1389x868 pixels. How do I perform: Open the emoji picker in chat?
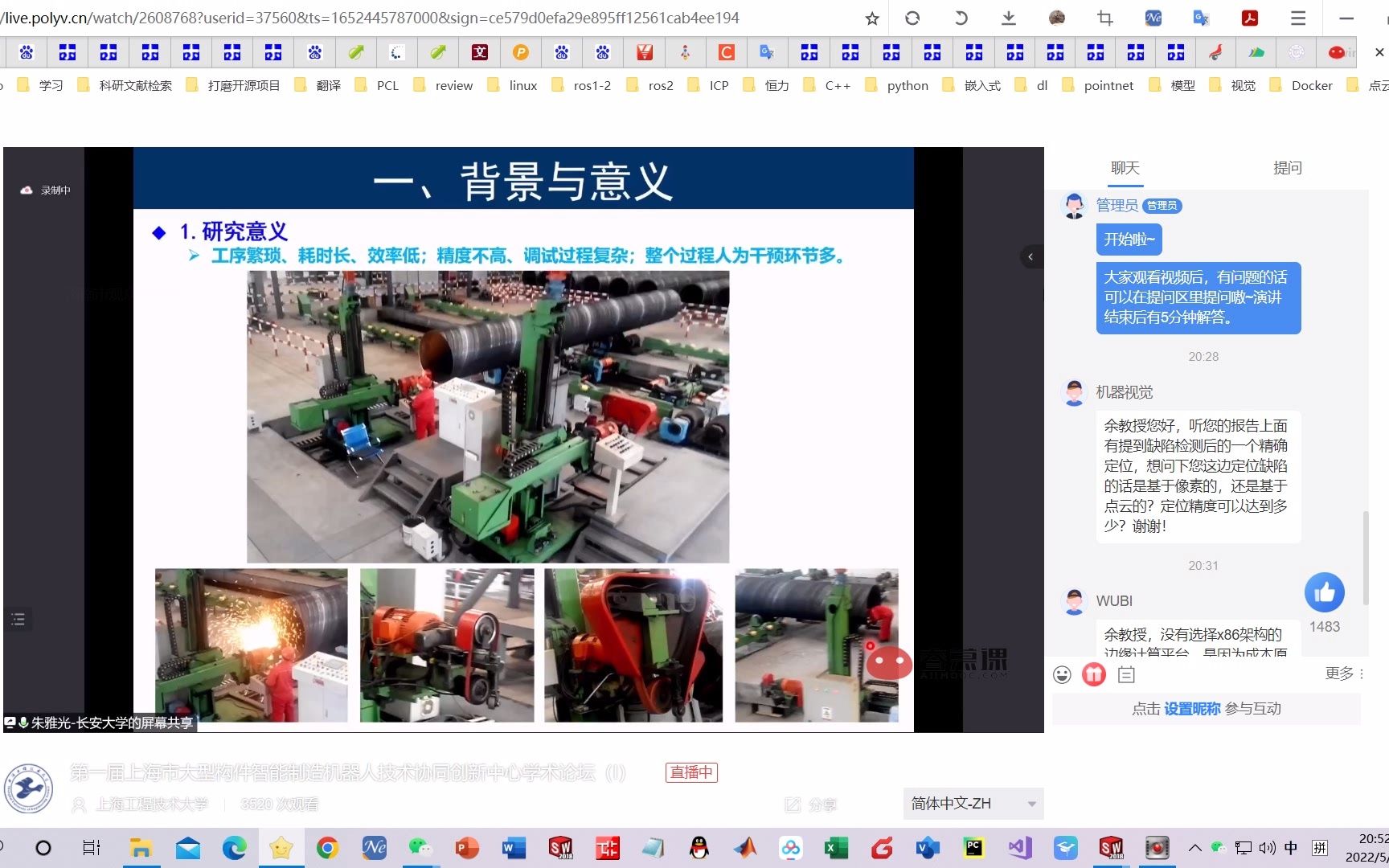pos(1063,675)
